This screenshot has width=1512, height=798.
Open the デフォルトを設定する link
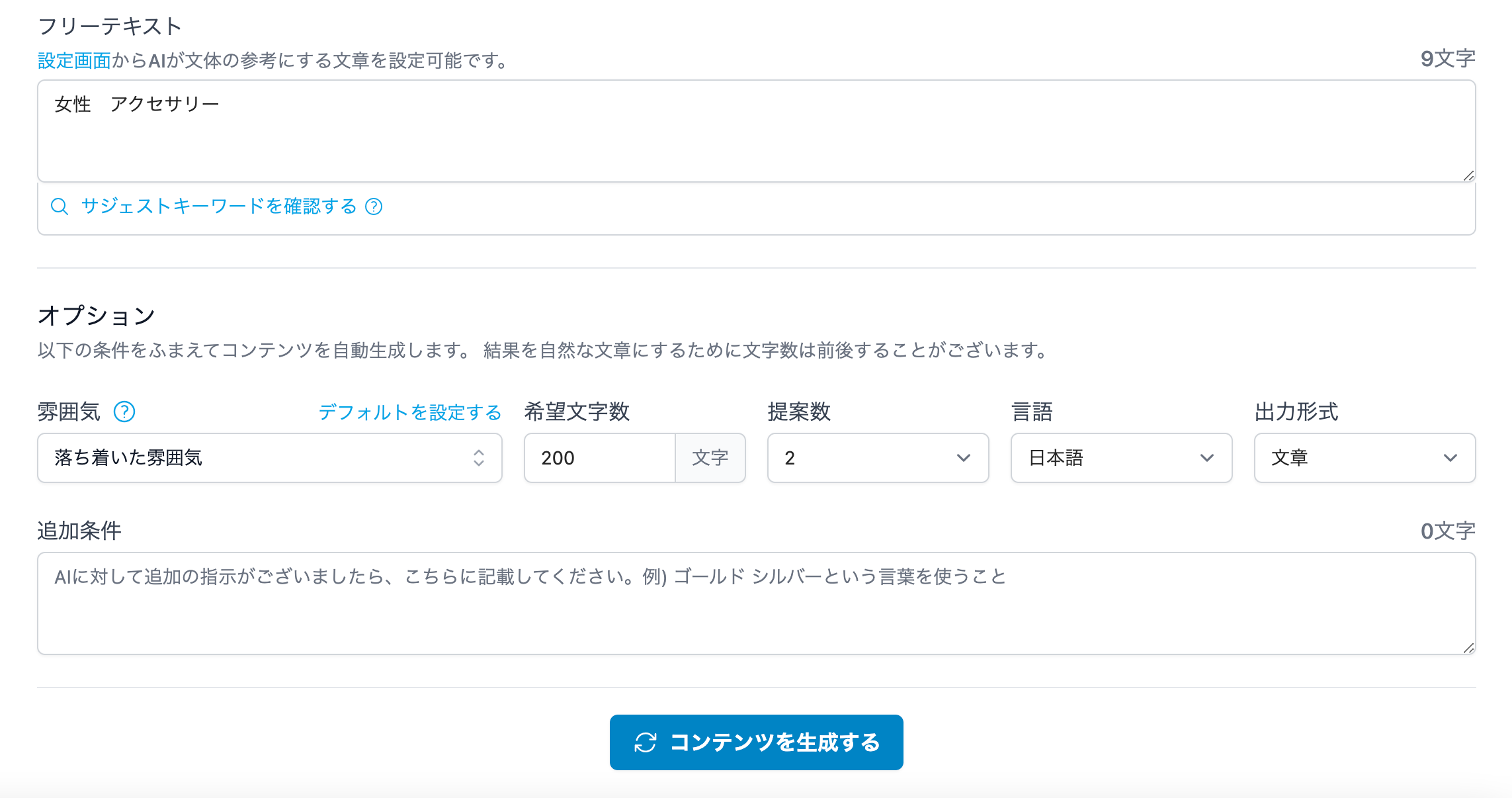[x=410, y=412]
